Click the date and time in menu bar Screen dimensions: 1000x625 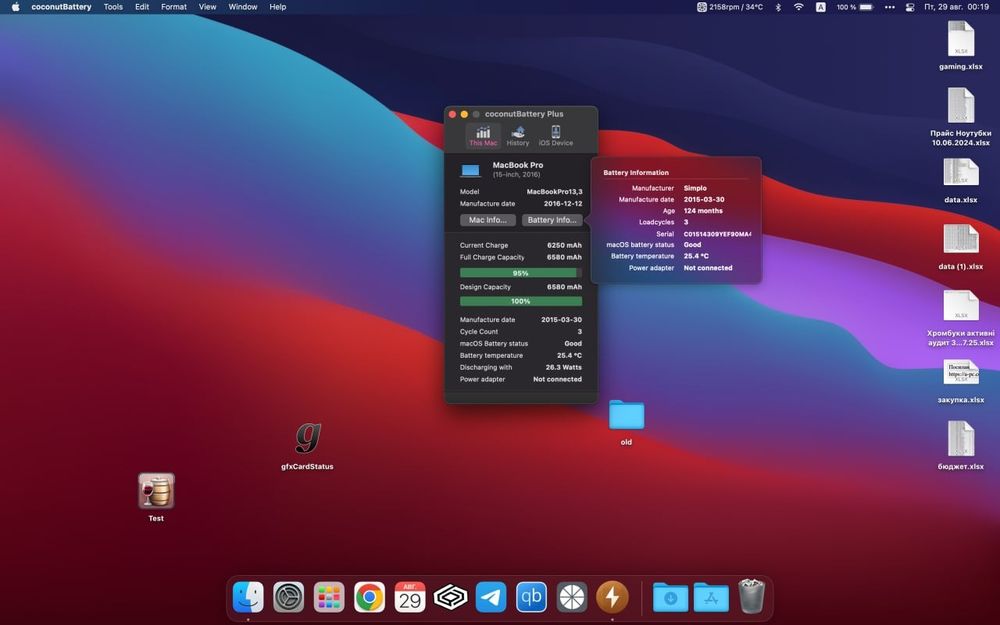957,7
